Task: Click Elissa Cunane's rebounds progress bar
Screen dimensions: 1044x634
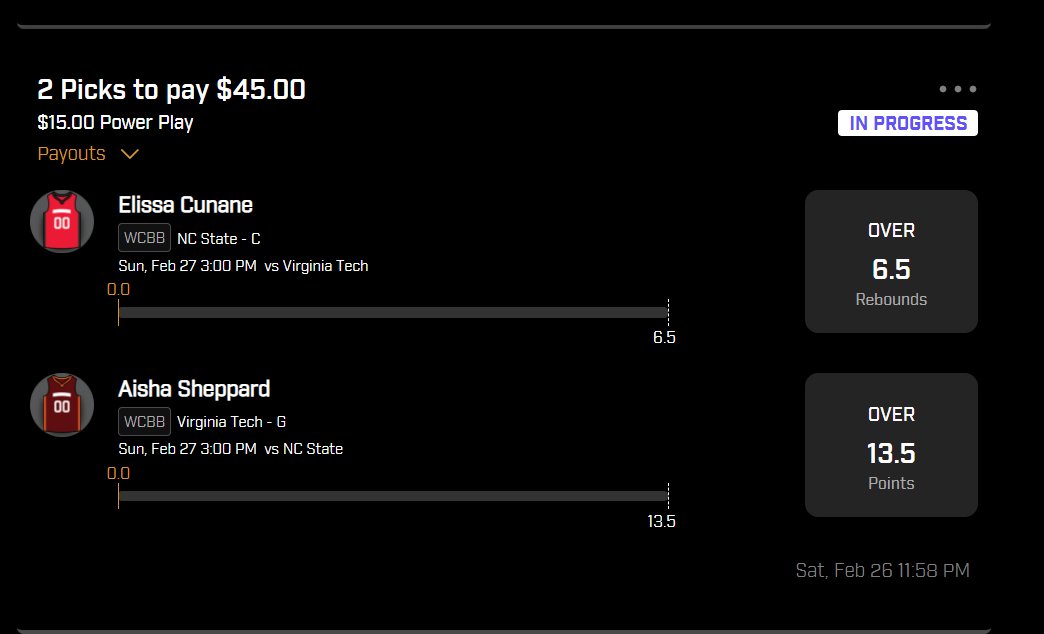Action: point(393,312)
